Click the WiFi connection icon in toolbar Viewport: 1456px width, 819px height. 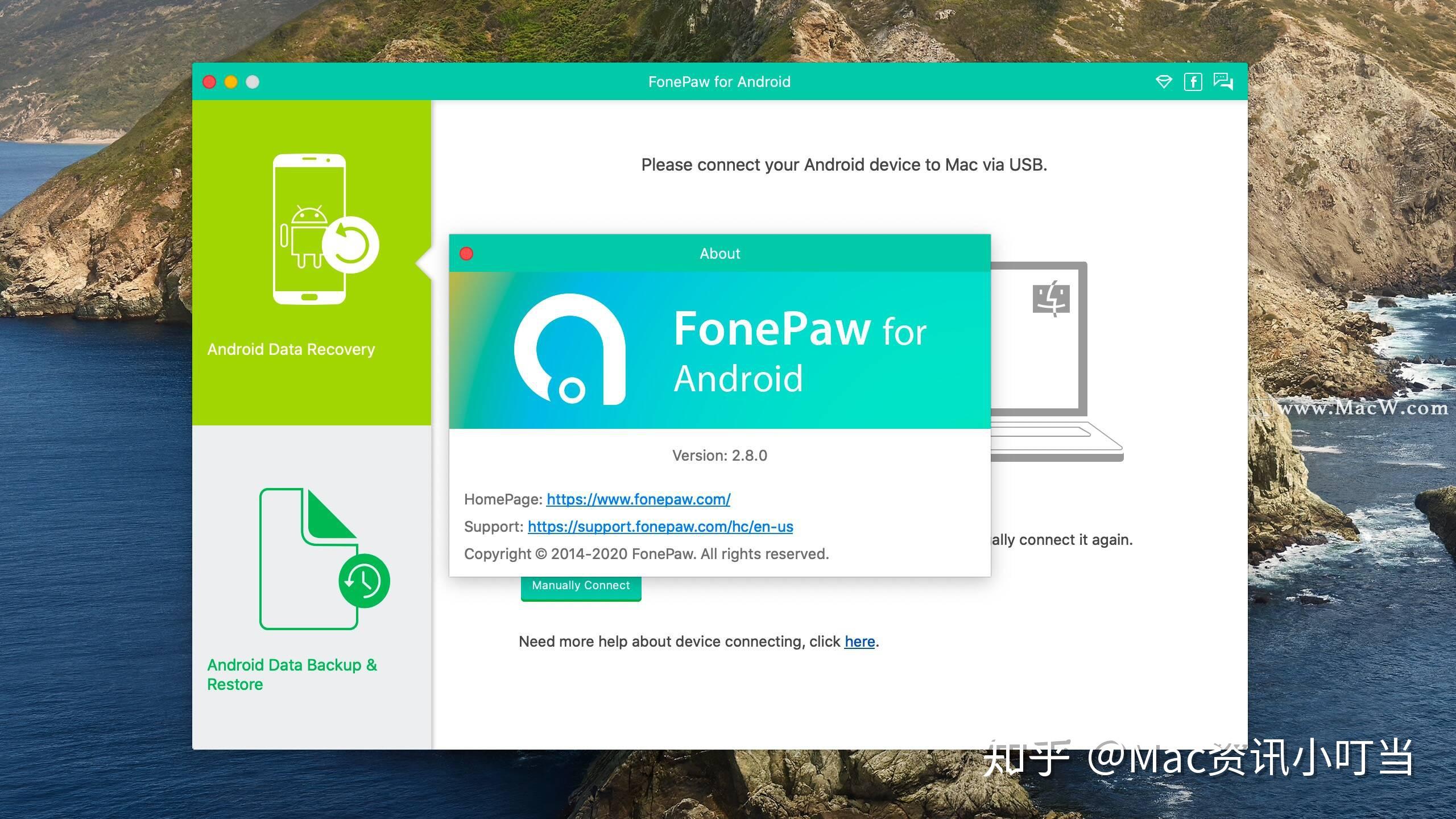tap(1163, 81)
